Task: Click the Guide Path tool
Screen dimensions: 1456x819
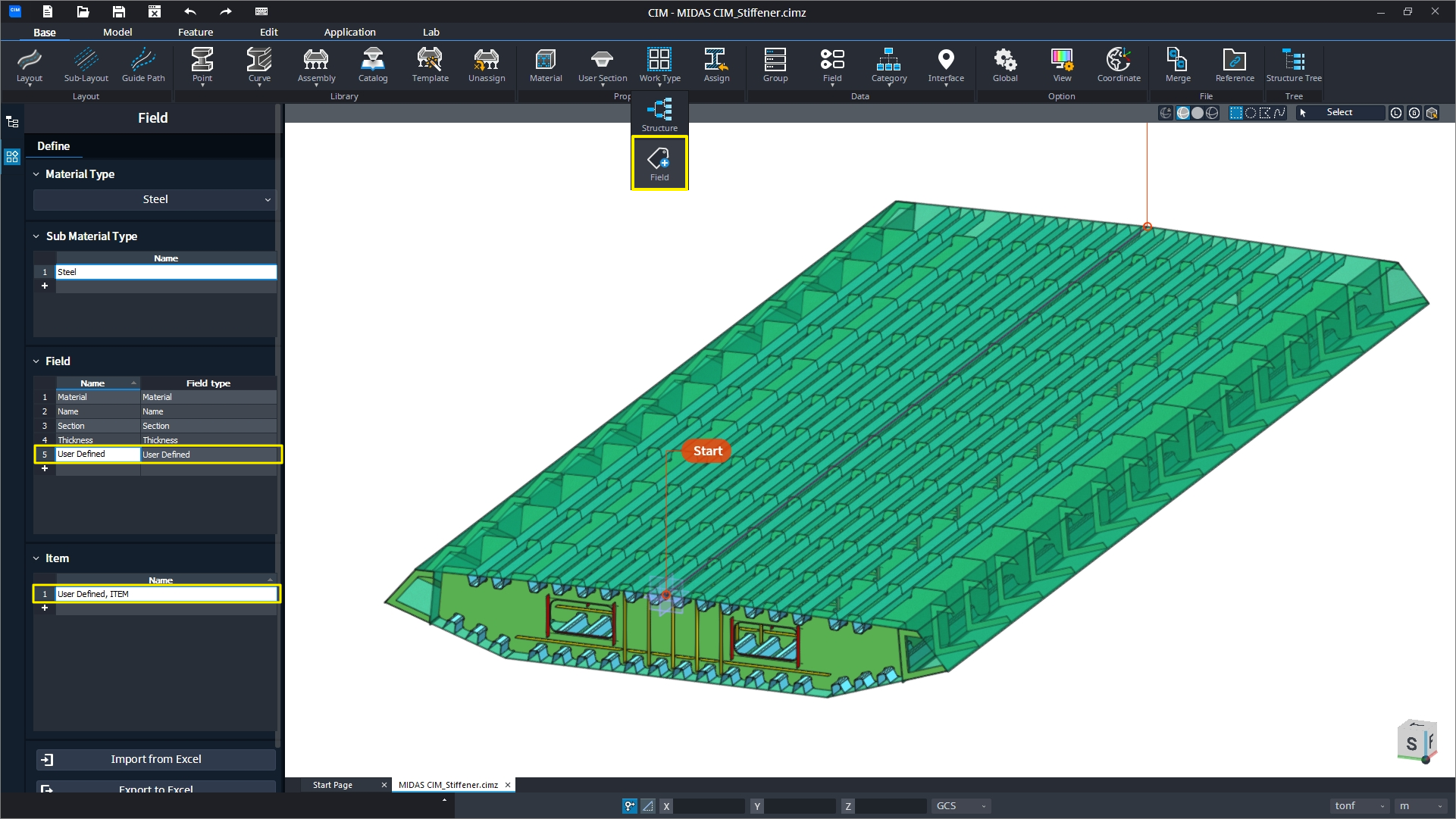Action: click(x=143, y=65)
